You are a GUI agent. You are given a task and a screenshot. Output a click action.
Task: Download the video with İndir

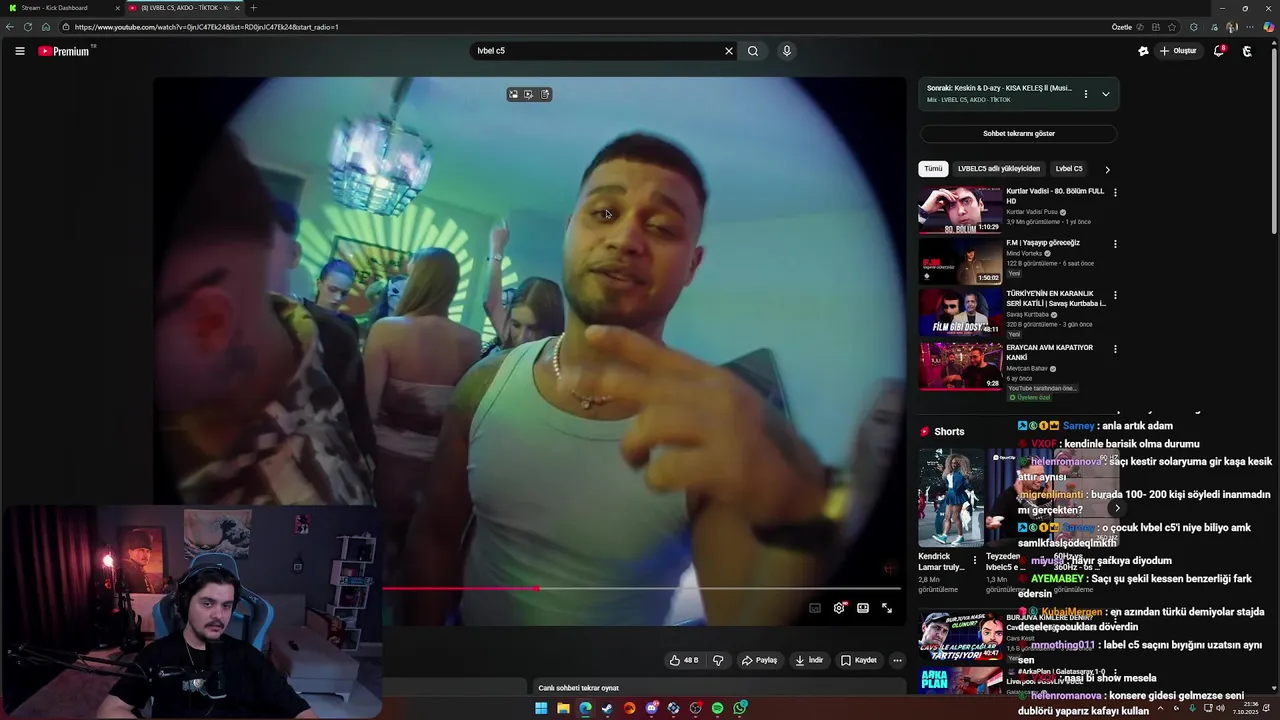808,660
